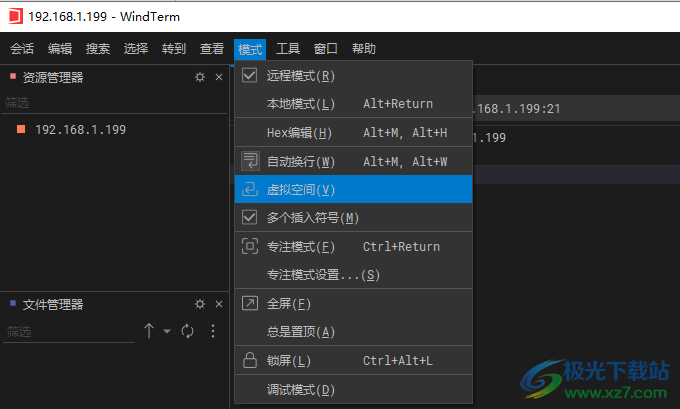This screenshot has height=409, width=680.
Task: Open 文件管理器 panel settings gear
Action: tap(199, 304)
